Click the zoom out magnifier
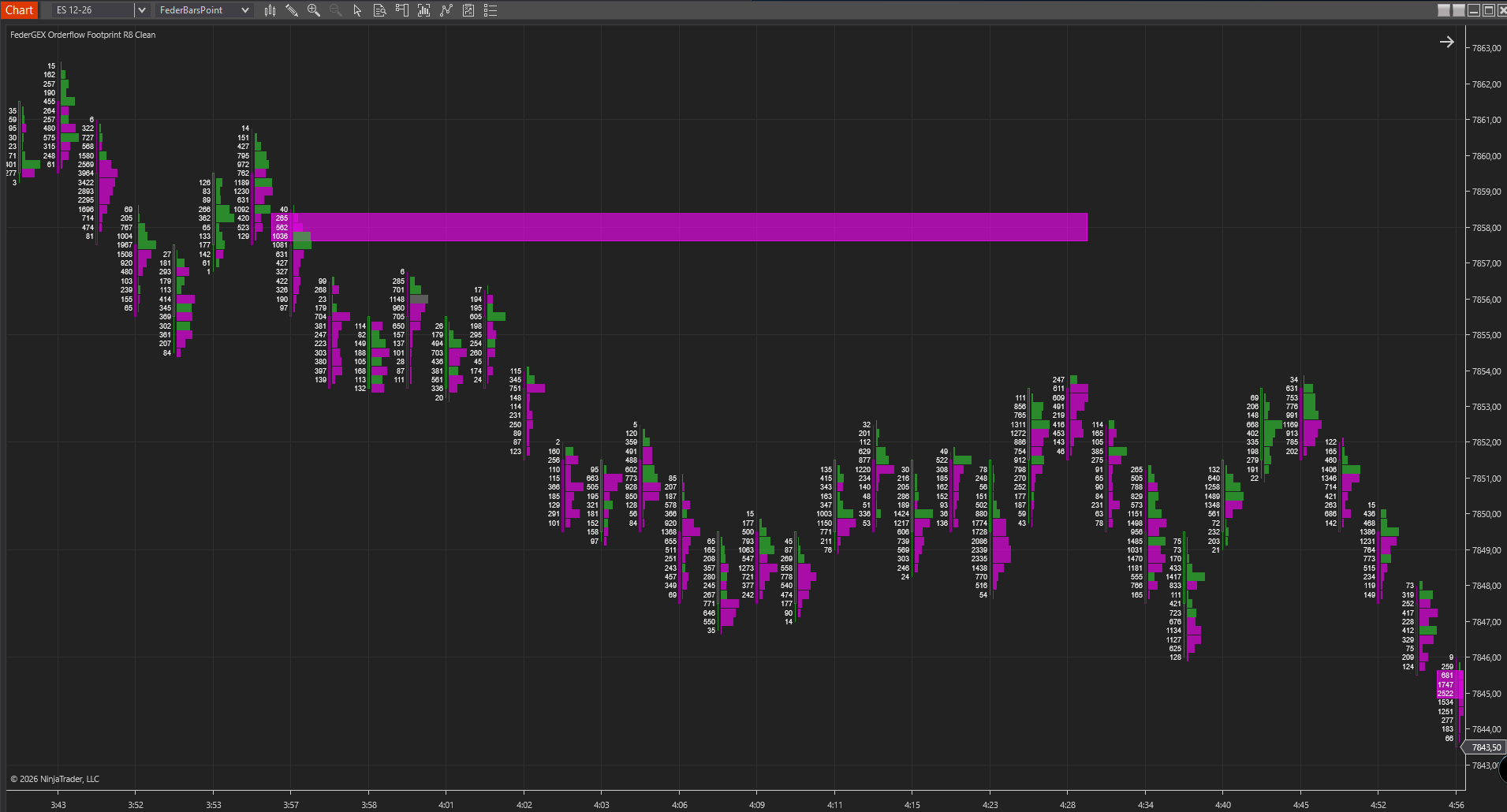This screenshot has height=812, width=1507. (336, 10)
